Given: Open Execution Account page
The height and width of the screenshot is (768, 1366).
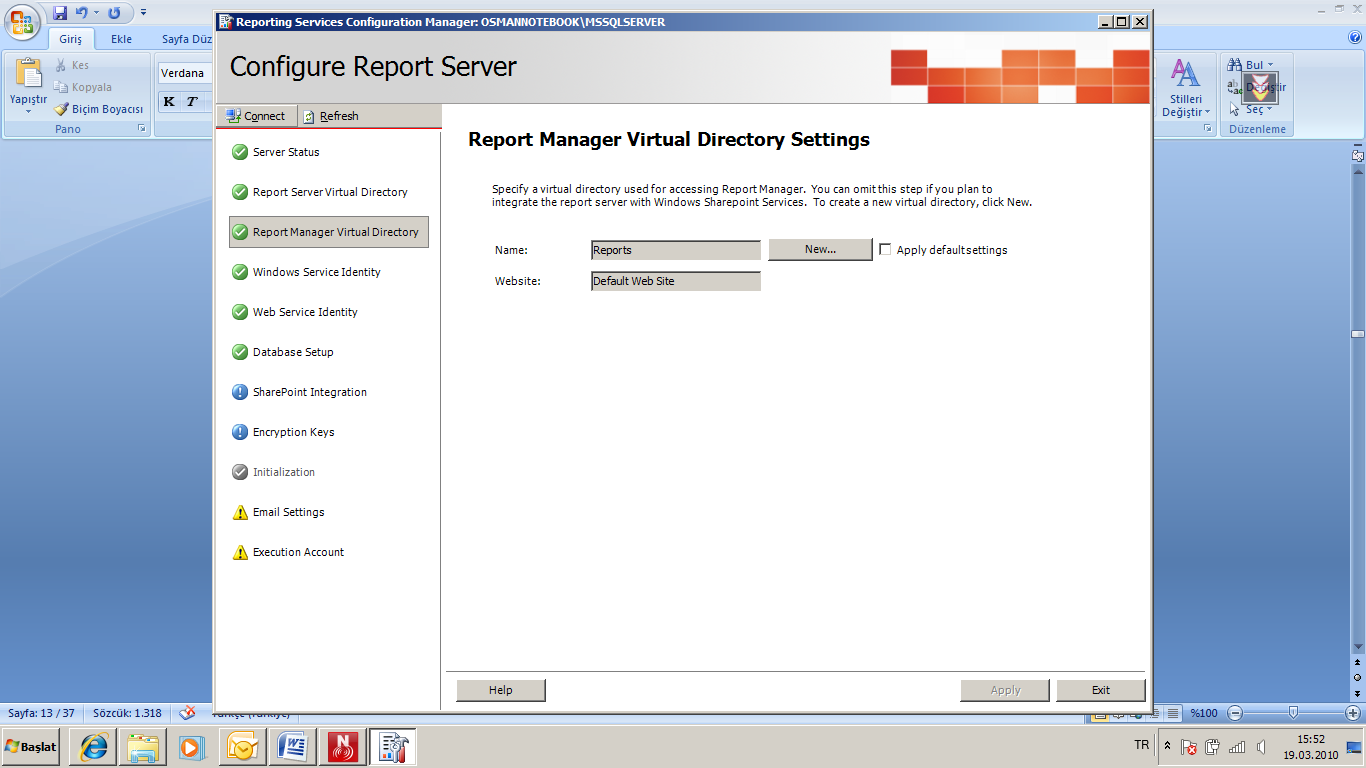Looking at the screenshot, I should pos(288,552).
